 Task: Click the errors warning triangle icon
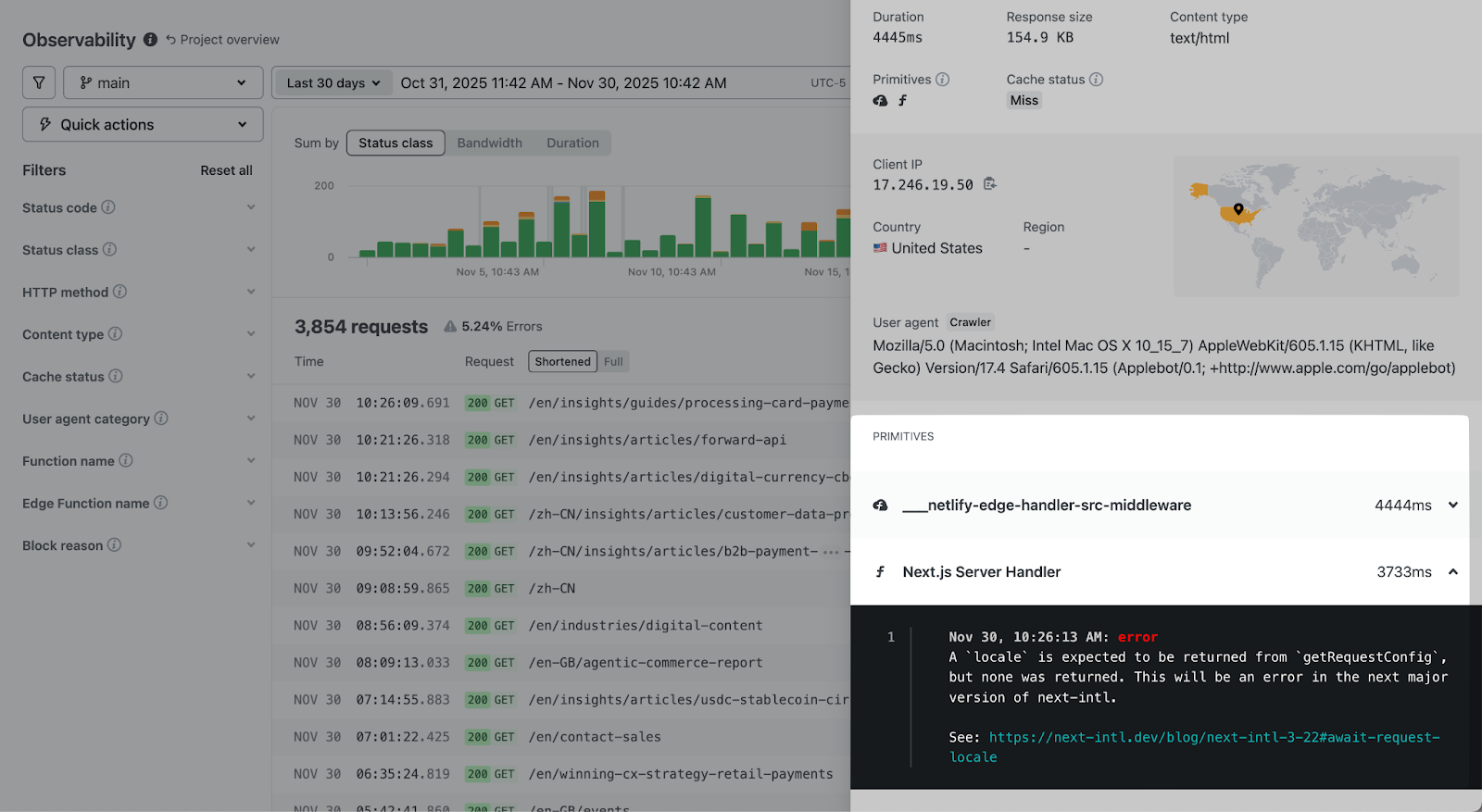tap(450, 326)
